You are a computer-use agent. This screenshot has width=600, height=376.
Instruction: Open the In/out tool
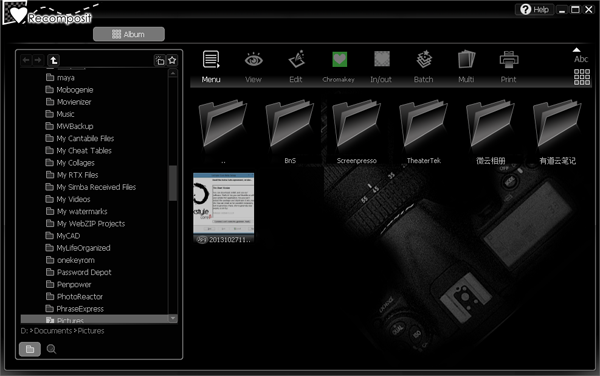[381, 67]
